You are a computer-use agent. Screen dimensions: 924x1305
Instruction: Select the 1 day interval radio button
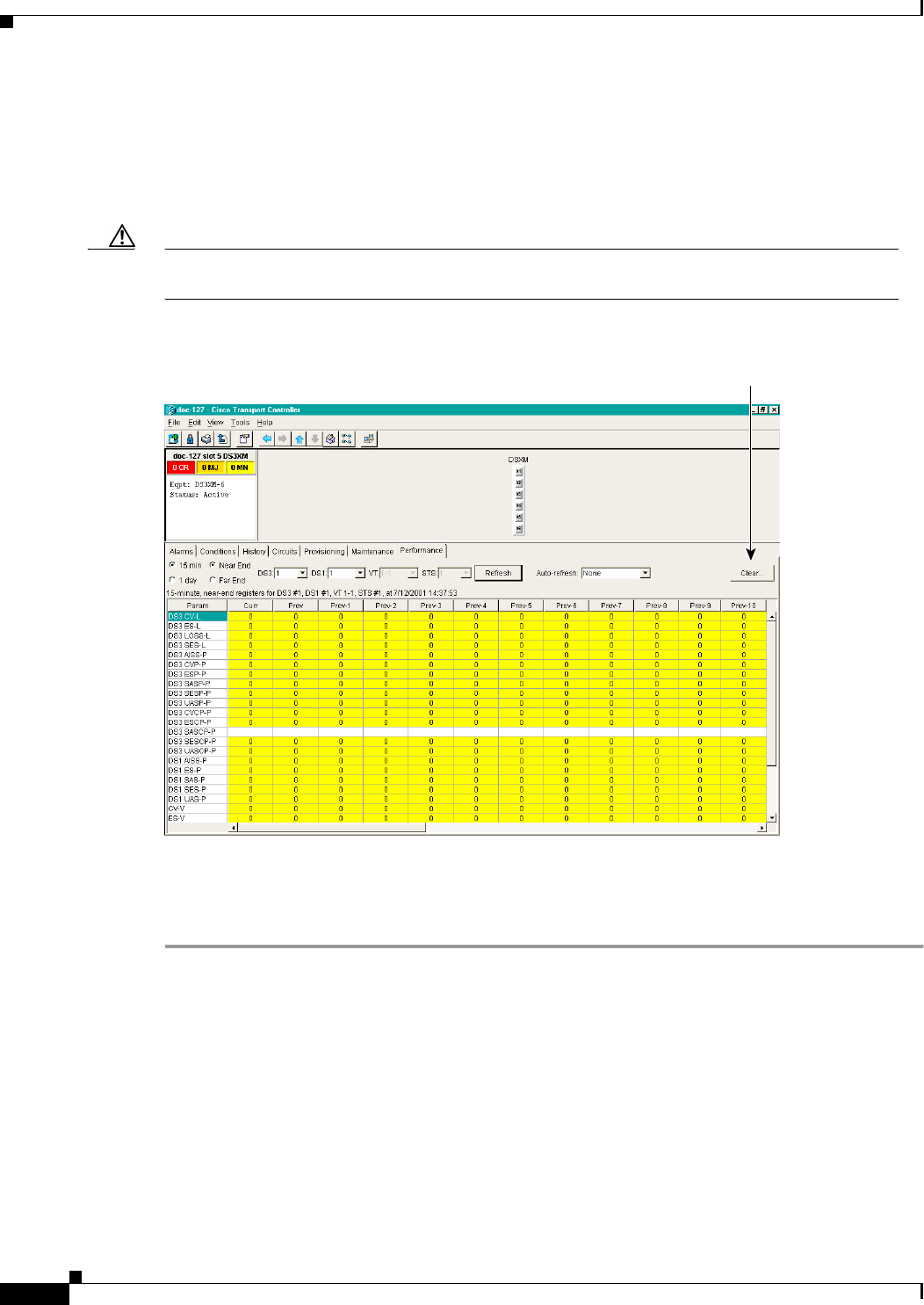pyautogui.click(x=172, y=580)
